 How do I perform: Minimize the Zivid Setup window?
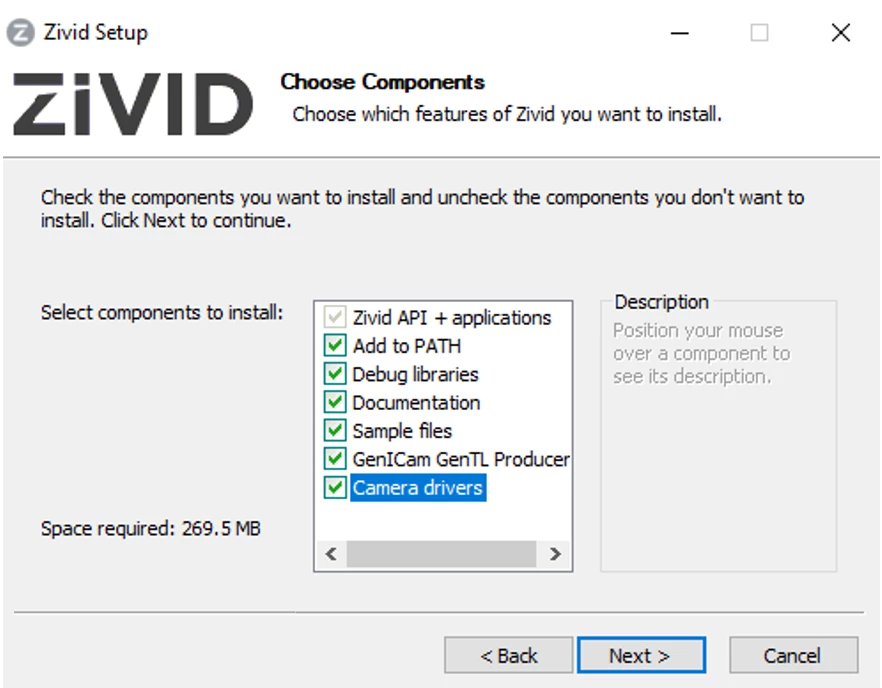(x=680, y=33)
